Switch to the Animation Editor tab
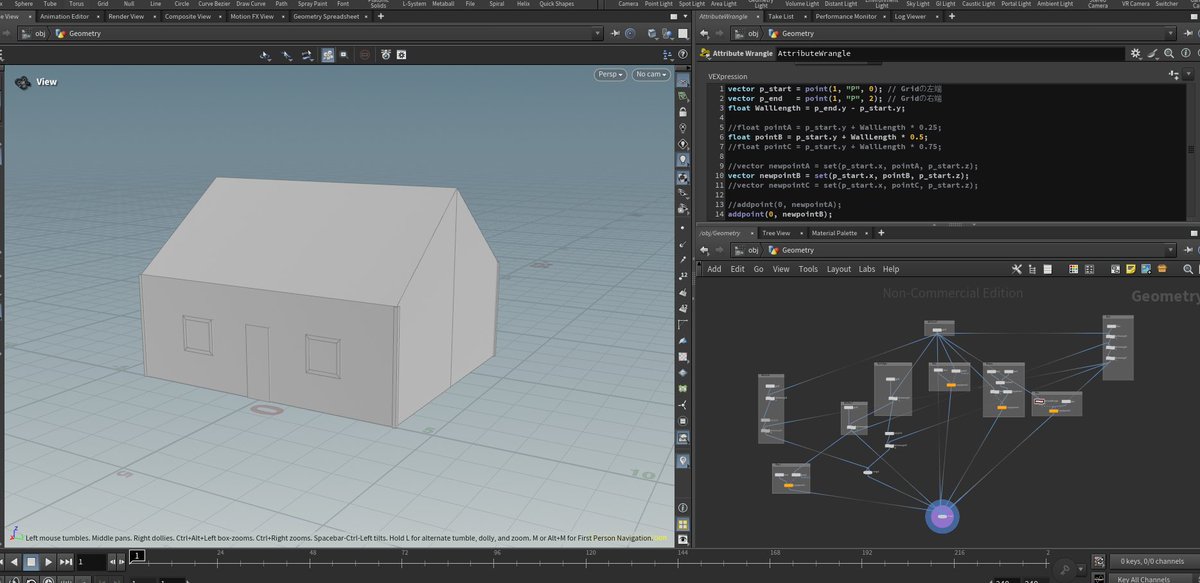Viewport: 1200px width, 583px height. [x=65, y=16]
